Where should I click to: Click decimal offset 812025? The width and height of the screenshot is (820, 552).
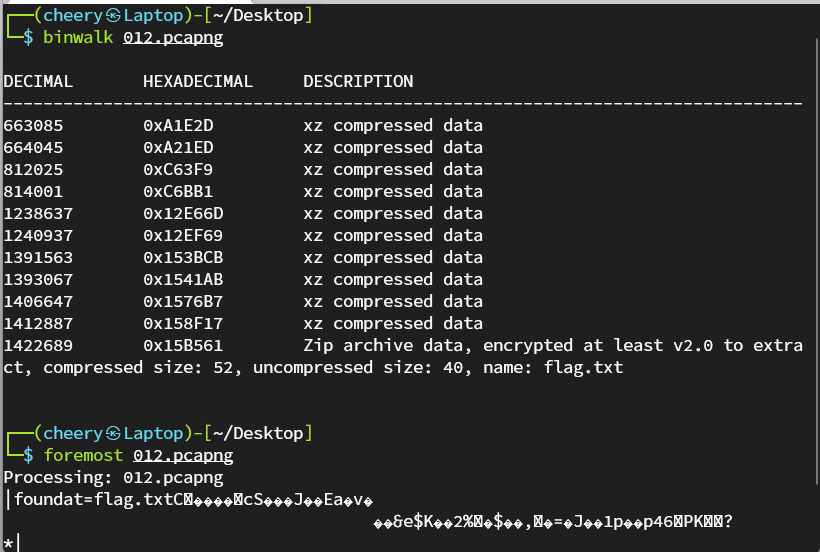point(33,169)
